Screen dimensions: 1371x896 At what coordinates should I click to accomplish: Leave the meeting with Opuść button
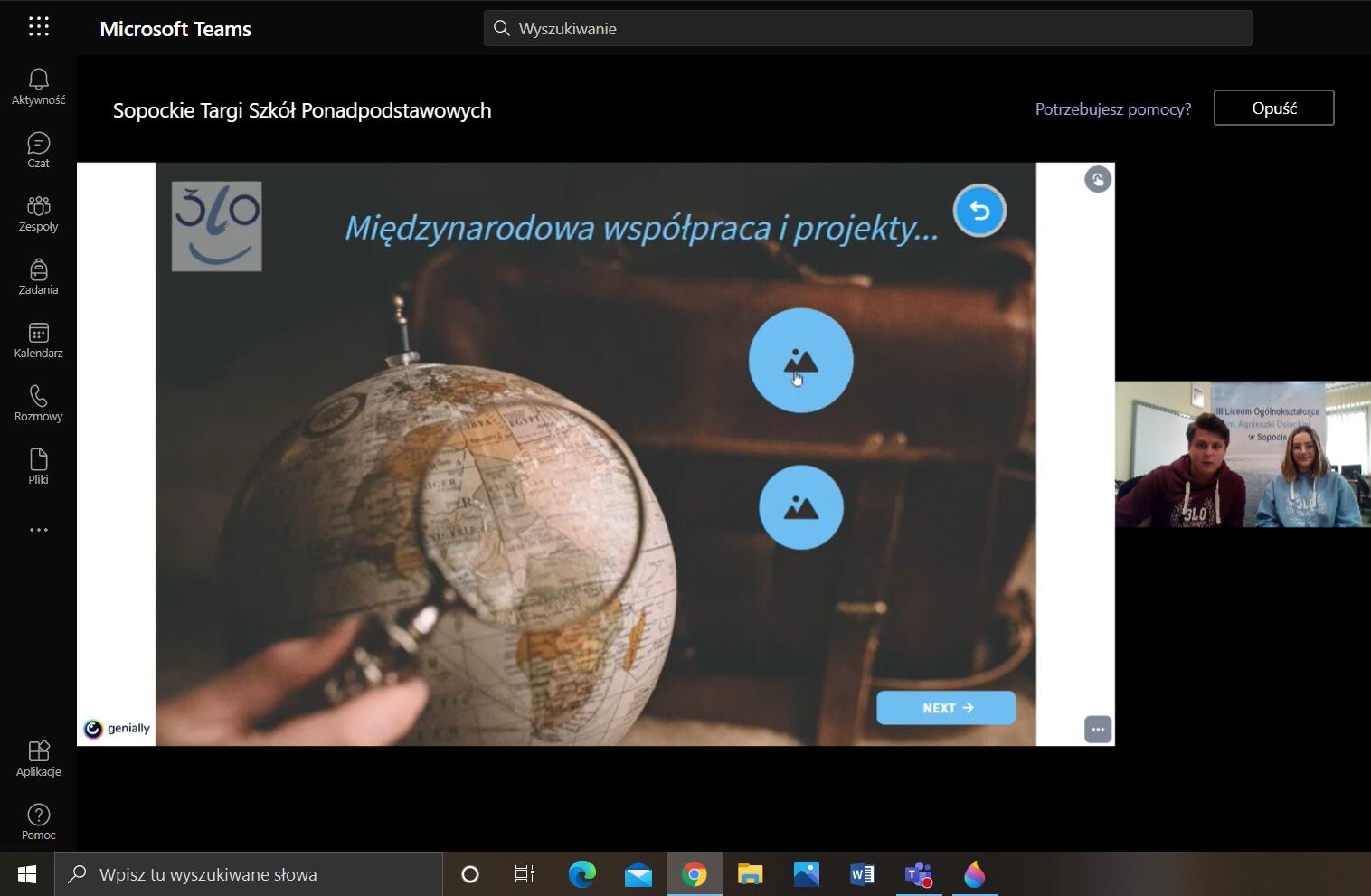click(1273, 108)
